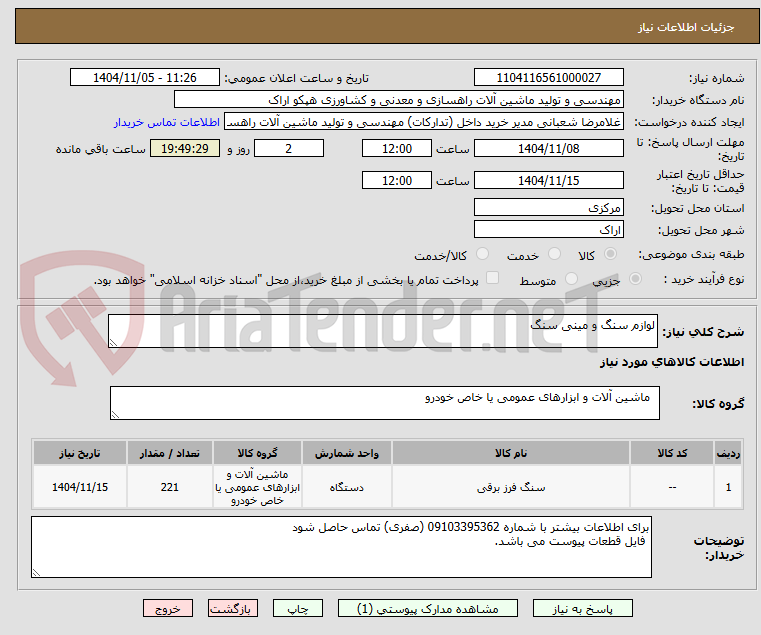Select the کالا radio button
Viewport: 761px width, 635px height.
pyautogui.click(x=610, y=254)
